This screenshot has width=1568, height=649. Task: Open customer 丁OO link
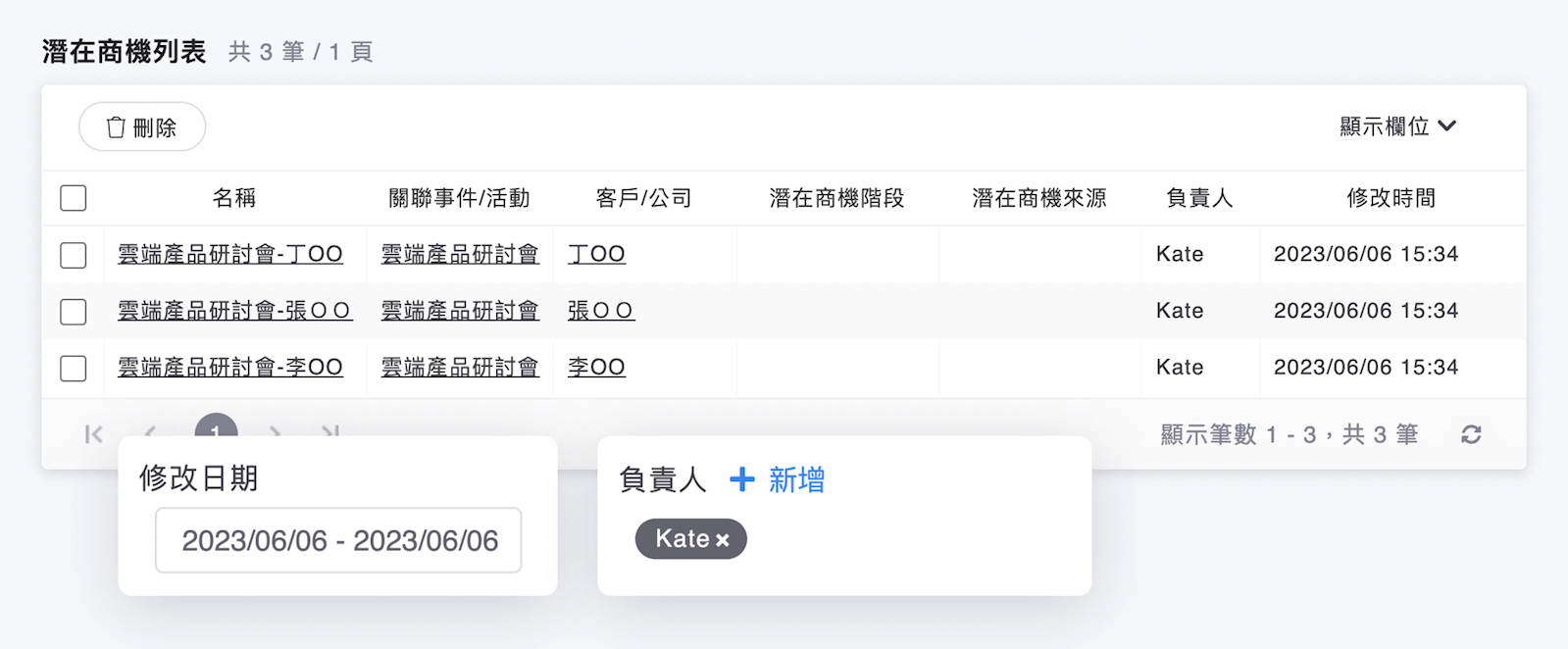[x=596, y=254]
